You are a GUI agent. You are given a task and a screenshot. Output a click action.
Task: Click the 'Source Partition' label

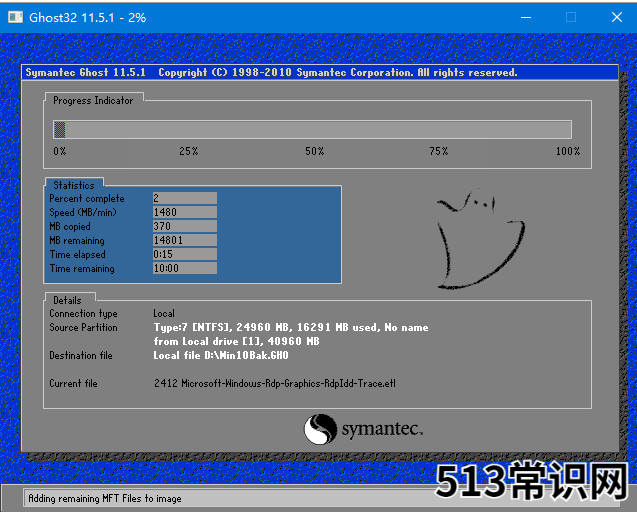[83, 328]
